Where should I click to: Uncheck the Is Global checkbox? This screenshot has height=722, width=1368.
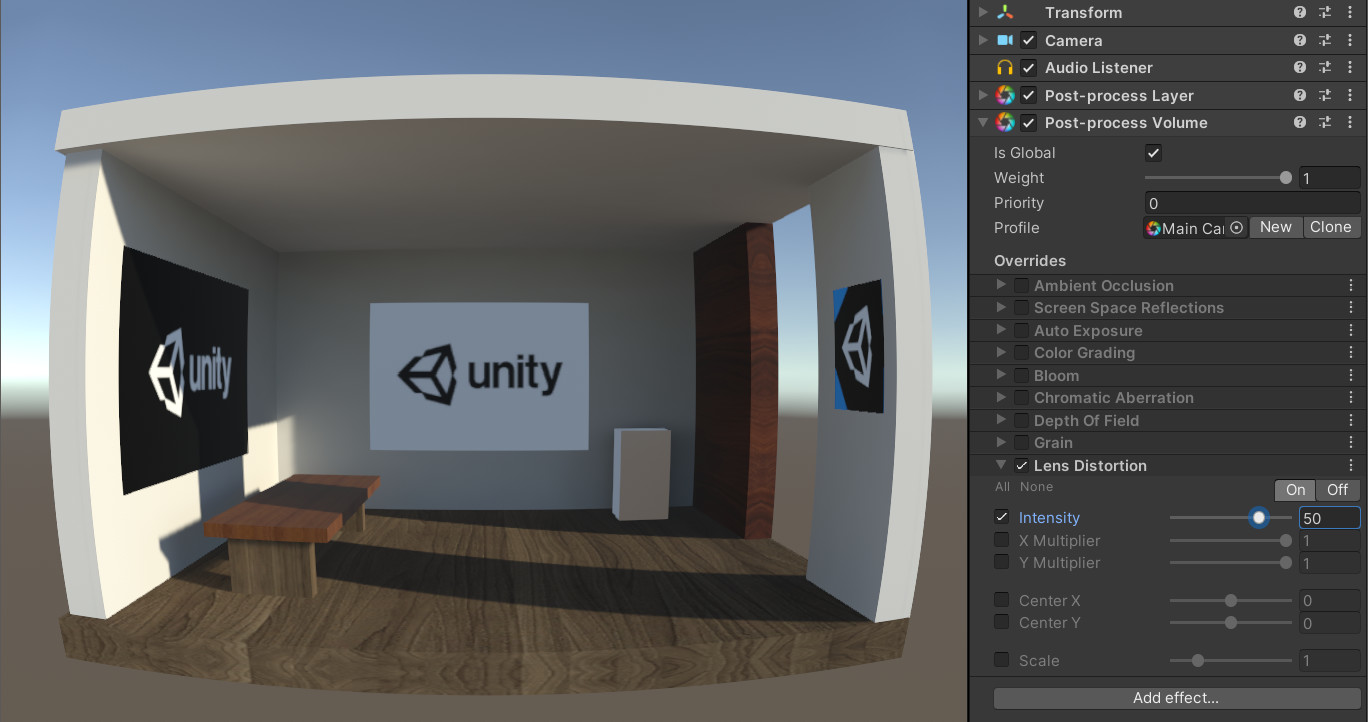1153,153
